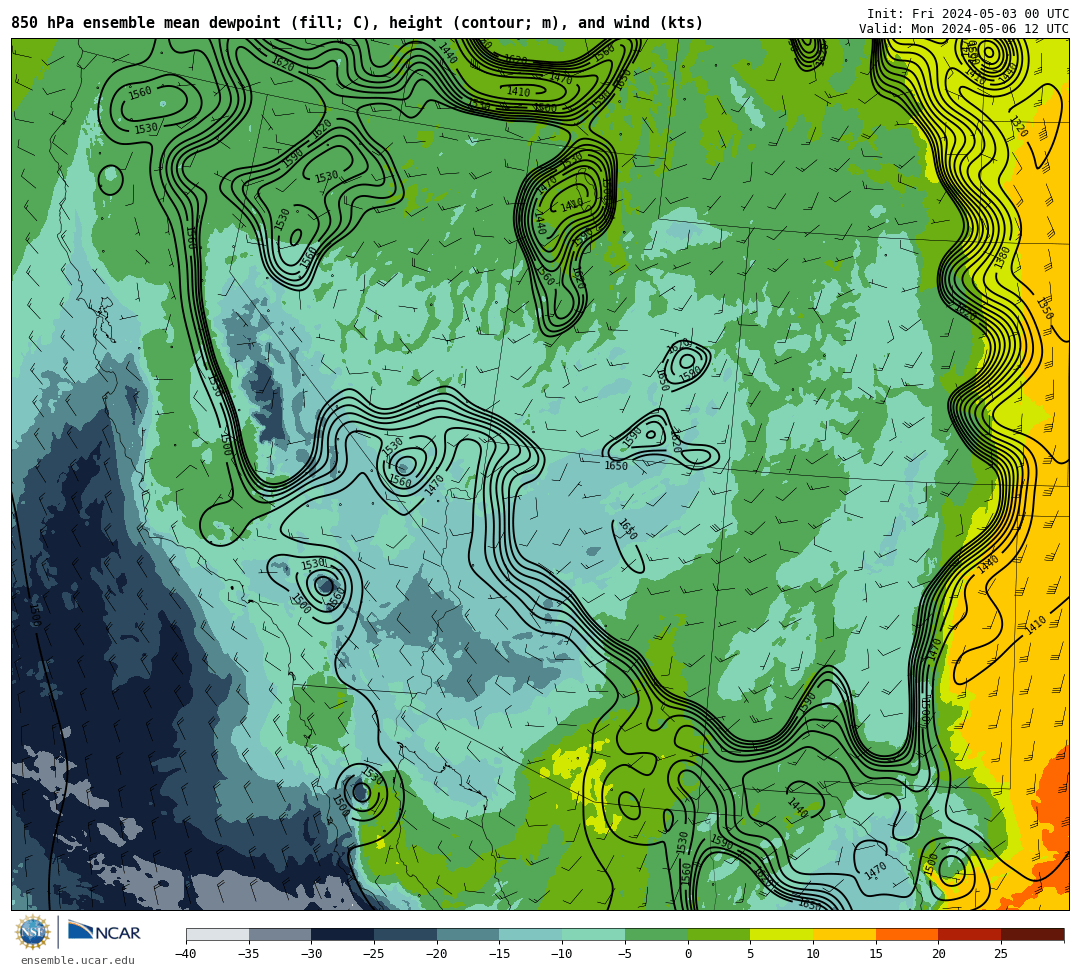This screenshot has height=973, width=1080.
Task: Select the -25 to -20 colorbar swatch
Action: pyautogui.click(x=406, y=934)
